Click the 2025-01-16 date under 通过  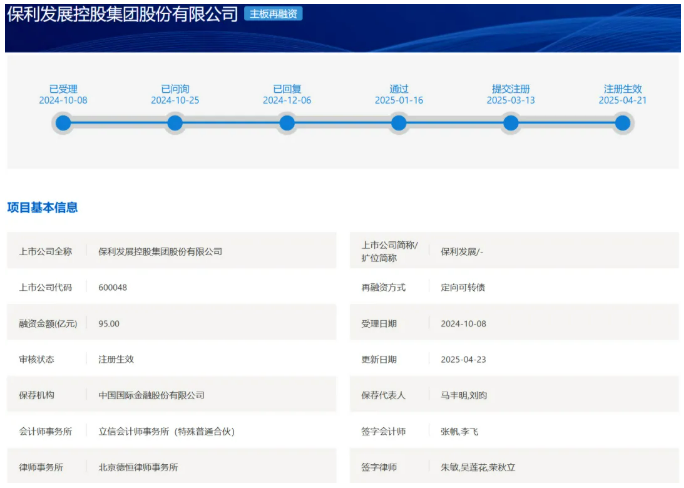coord(399,100)
